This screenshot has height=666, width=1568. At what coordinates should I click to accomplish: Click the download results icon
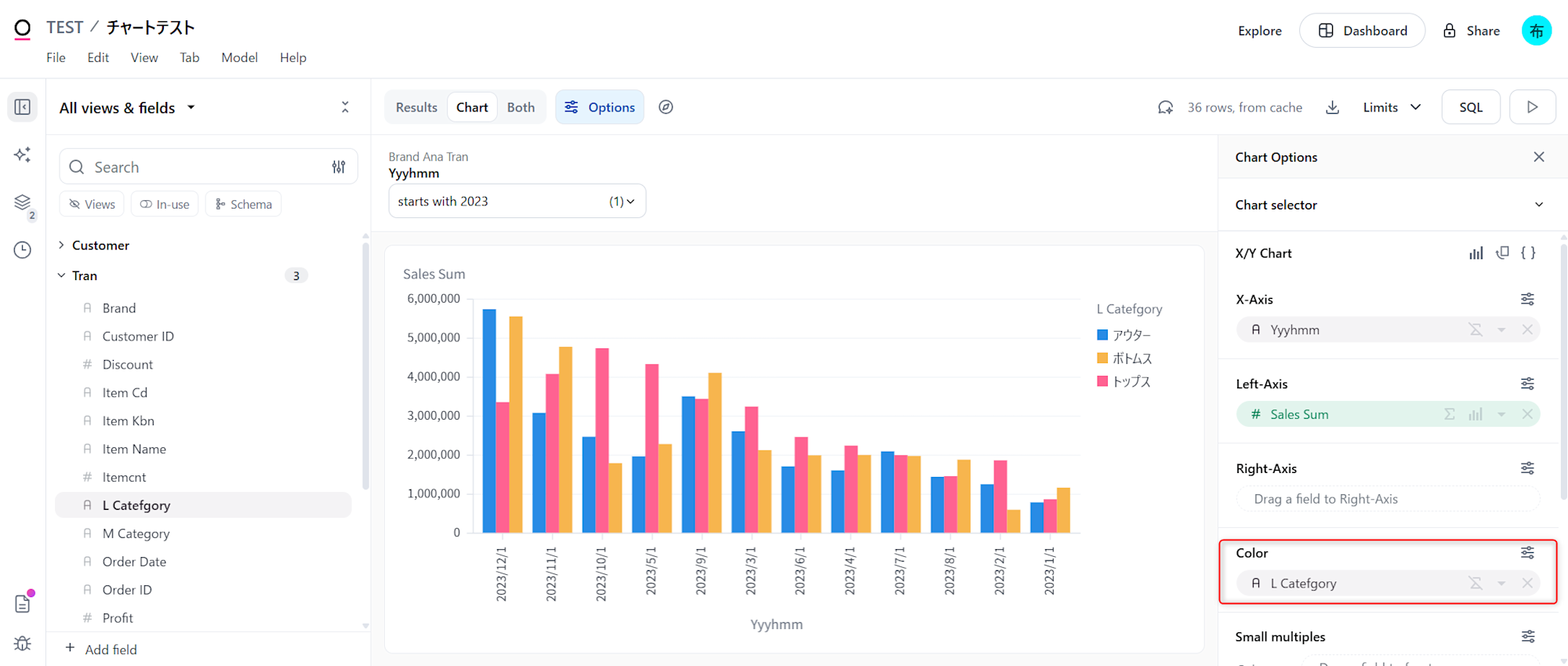coord(1332,107)
